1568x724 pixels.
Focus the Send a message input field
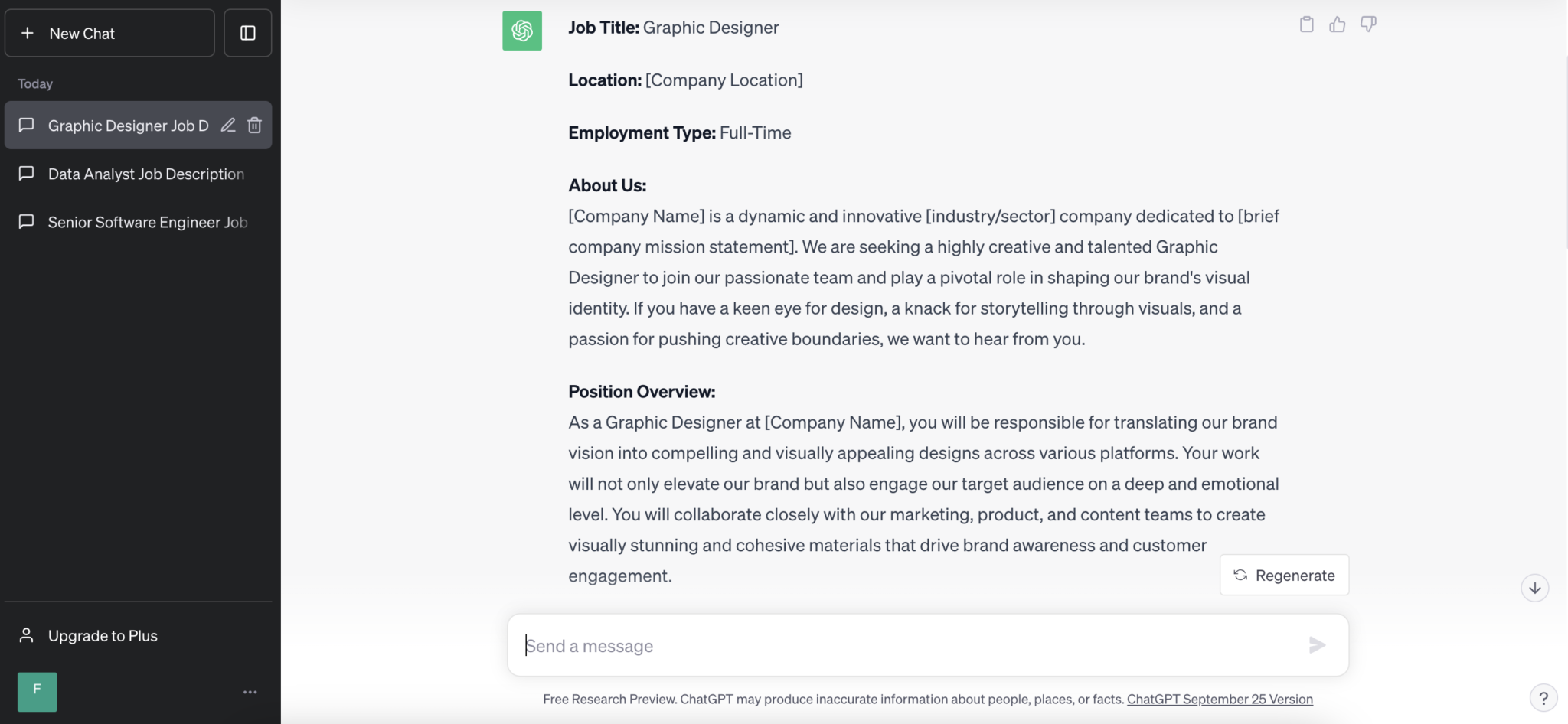pyautogui.click(x=842, y=645)
